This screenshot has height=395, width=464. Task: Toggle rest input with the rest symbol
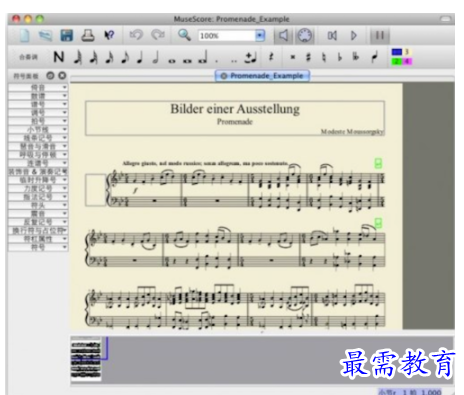click(x=271, y=57)
